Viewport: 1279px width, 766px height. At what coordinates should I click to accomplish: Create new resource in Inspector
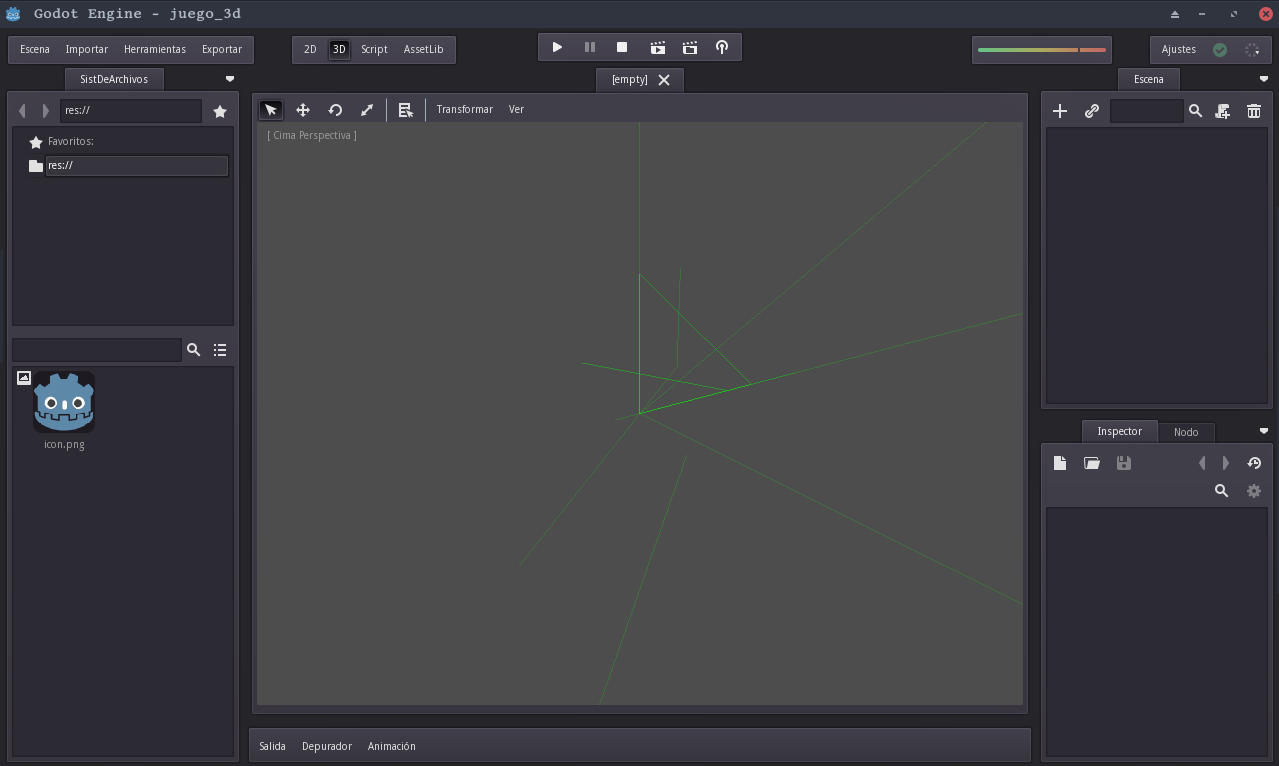pyautogui.click(x=1060, y=463)
